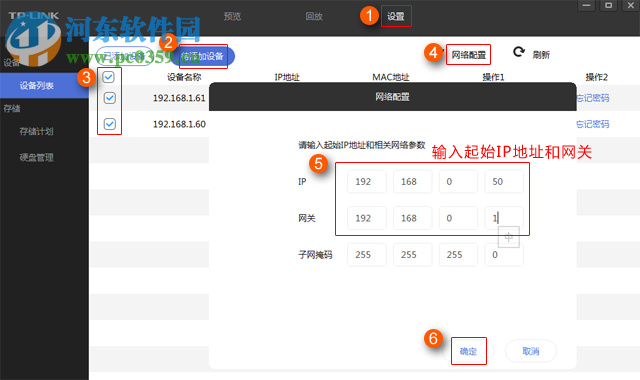The image size is (640, 380).
Task: Click IP second octet field 168
Action: [412, 182]
